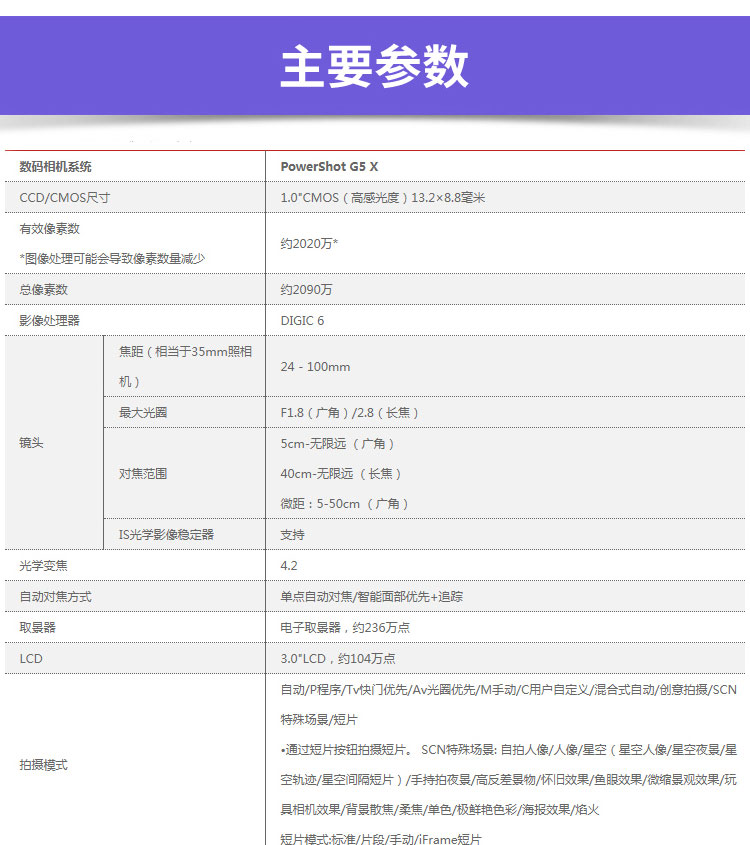Select the 总像素数 label
750x845 pixels.
44,289
